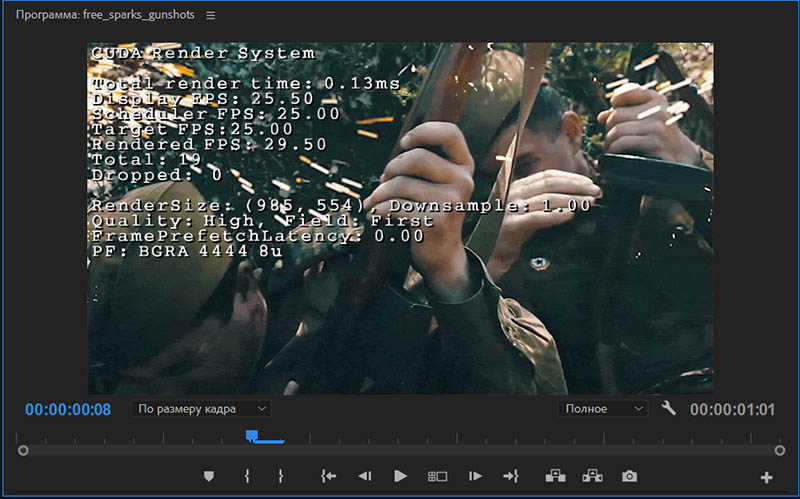The image size is (800, 499).
Task: Click the text "Rendered FPS: 29.50"
Action: [209, 144]
